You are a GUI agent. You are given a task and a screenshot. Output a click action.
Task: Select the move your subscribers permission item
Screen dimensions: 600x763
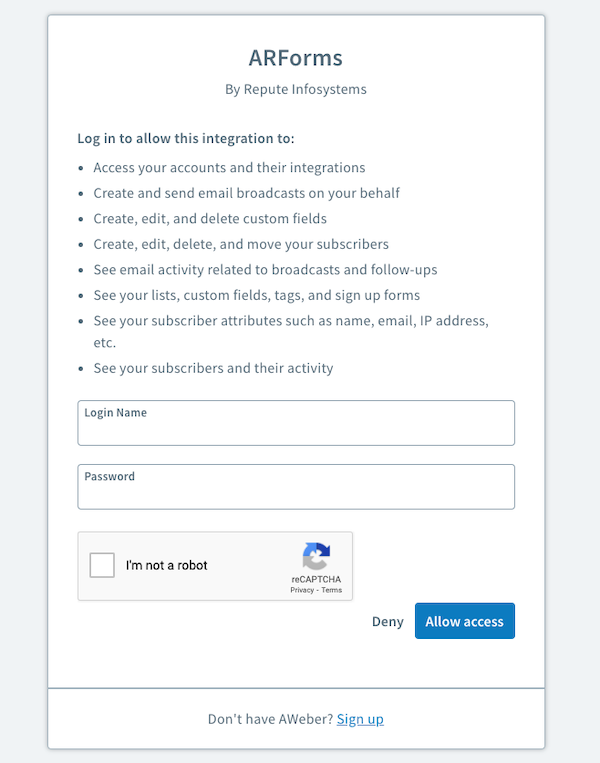pos(241,244)
